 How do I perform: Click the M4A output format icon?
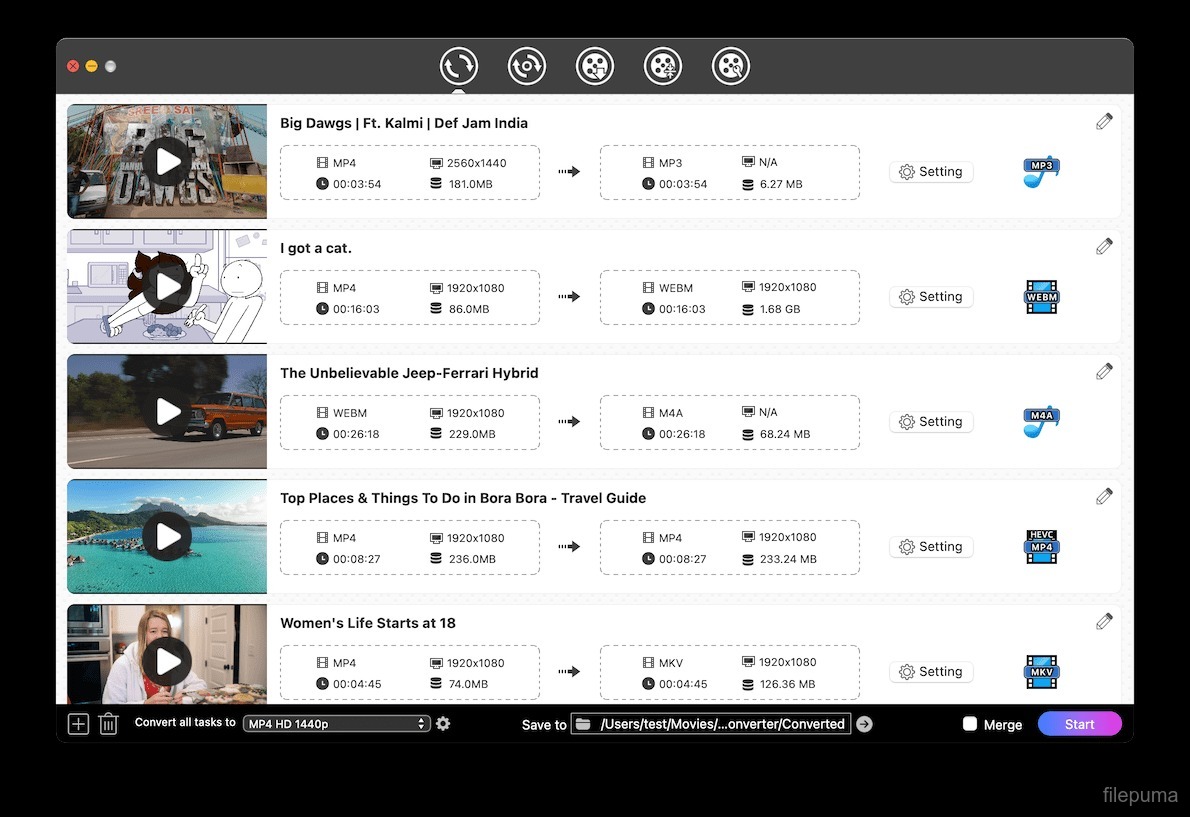tap(1041, 422)
